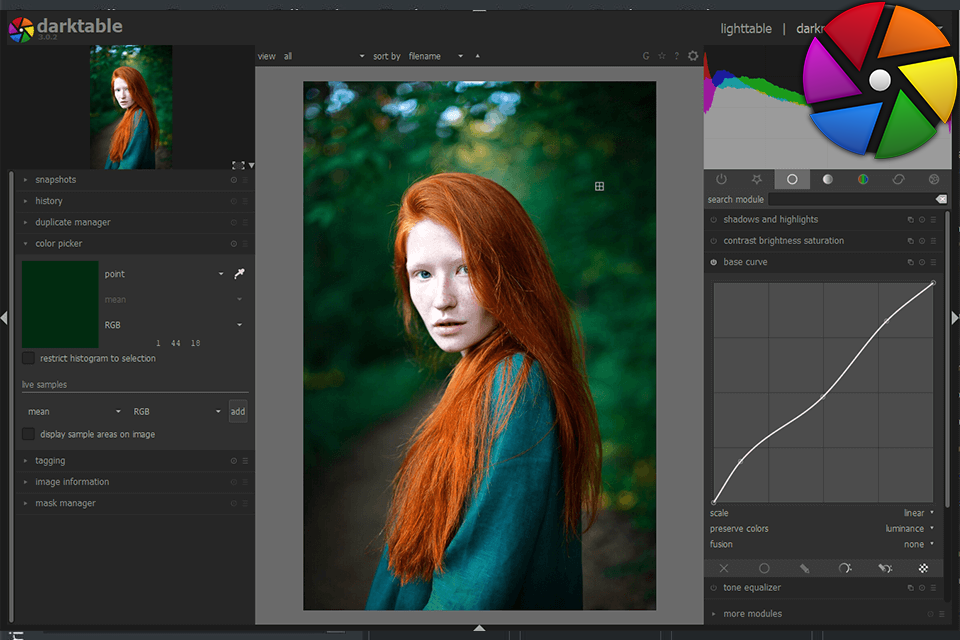960x640 pixels.
Task: Select drawn mask pencil icon
Action: coord(804,568)
